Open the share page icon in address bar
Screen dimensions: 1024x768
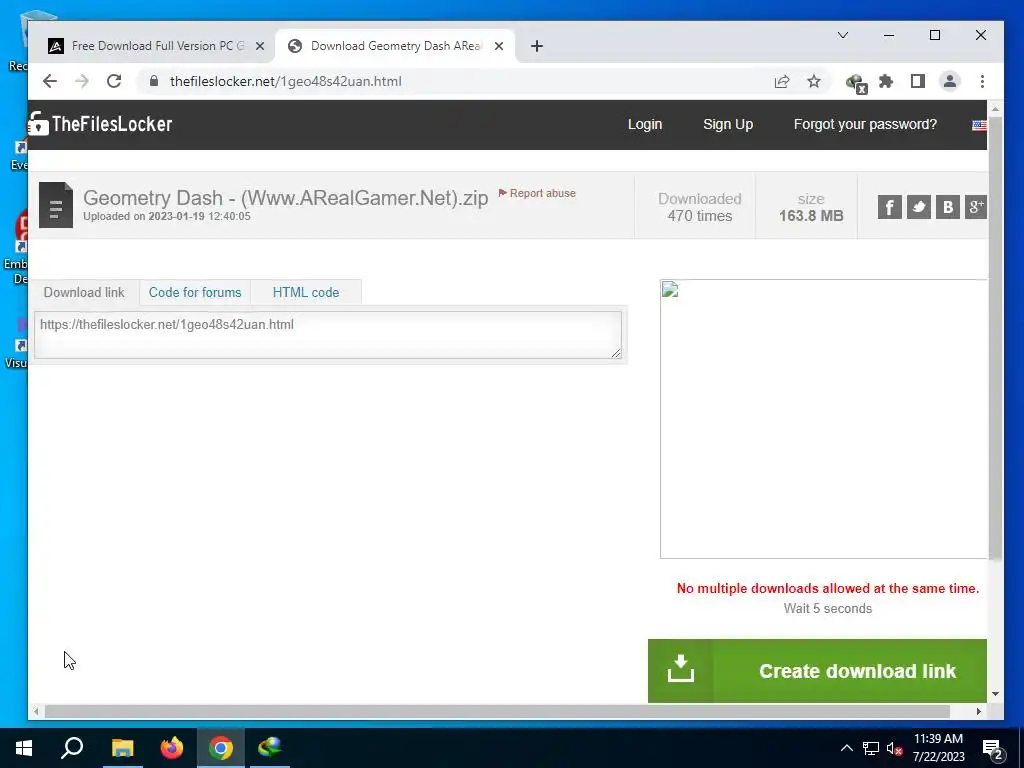782,81
